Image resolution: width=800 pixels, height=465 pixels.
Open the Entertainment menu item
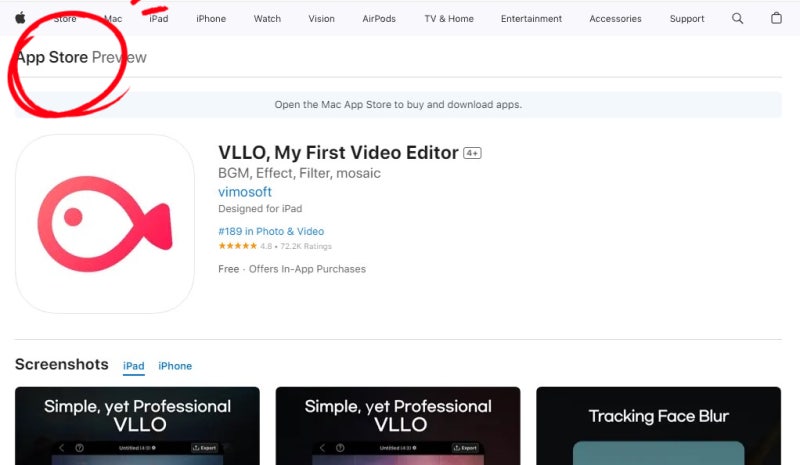[x=531, y=18]
